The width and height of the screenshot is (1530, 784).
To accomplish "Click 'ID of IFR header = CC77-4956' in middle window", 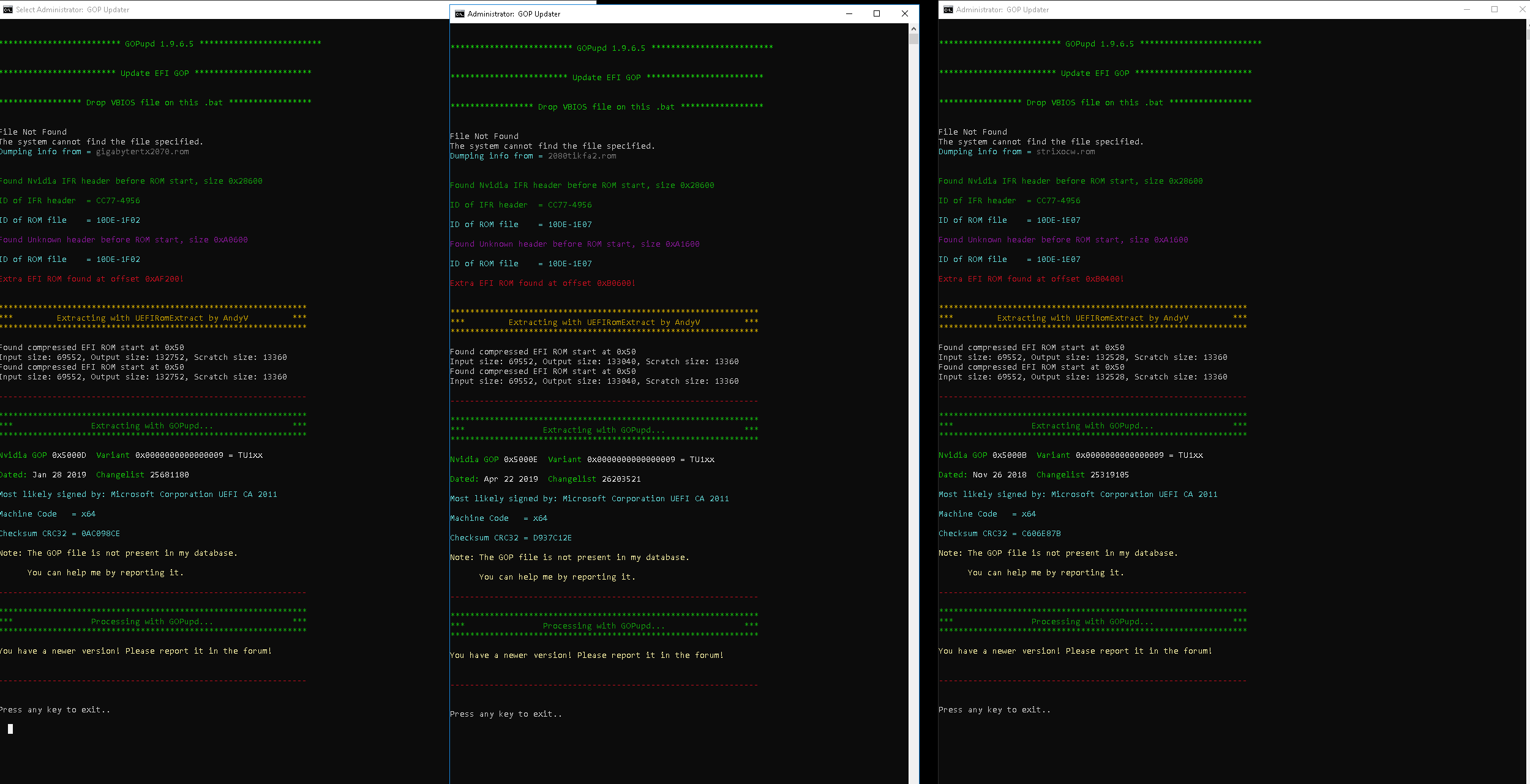I will [520, 205].
